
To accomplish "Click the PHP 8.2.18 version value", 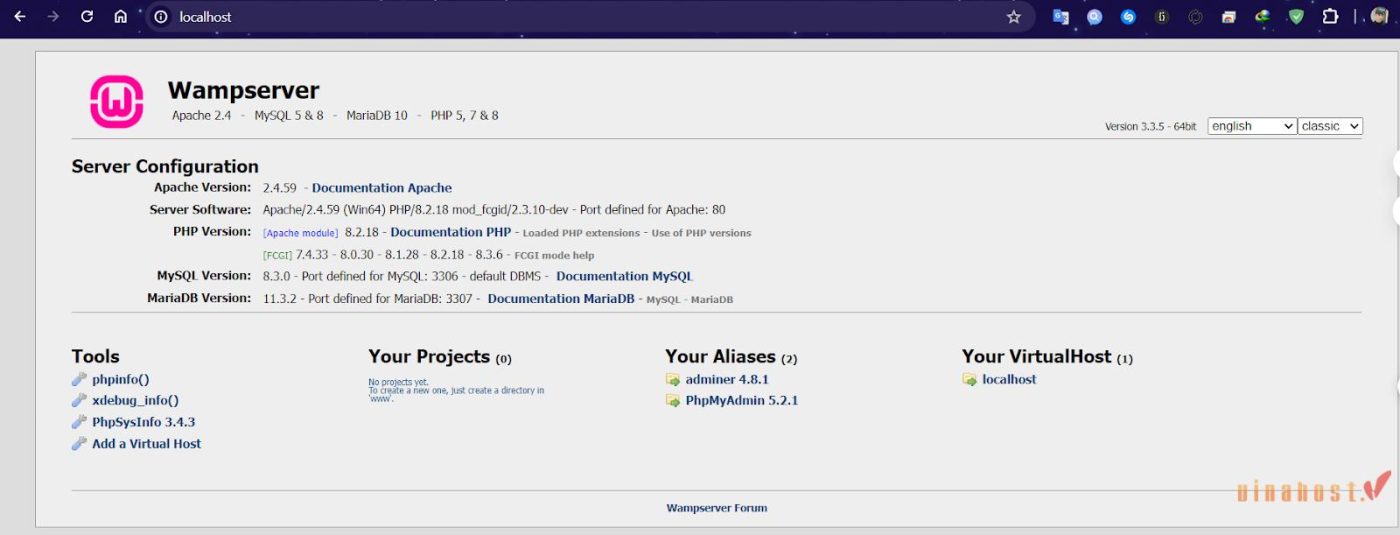I will (x=363, y=232).
